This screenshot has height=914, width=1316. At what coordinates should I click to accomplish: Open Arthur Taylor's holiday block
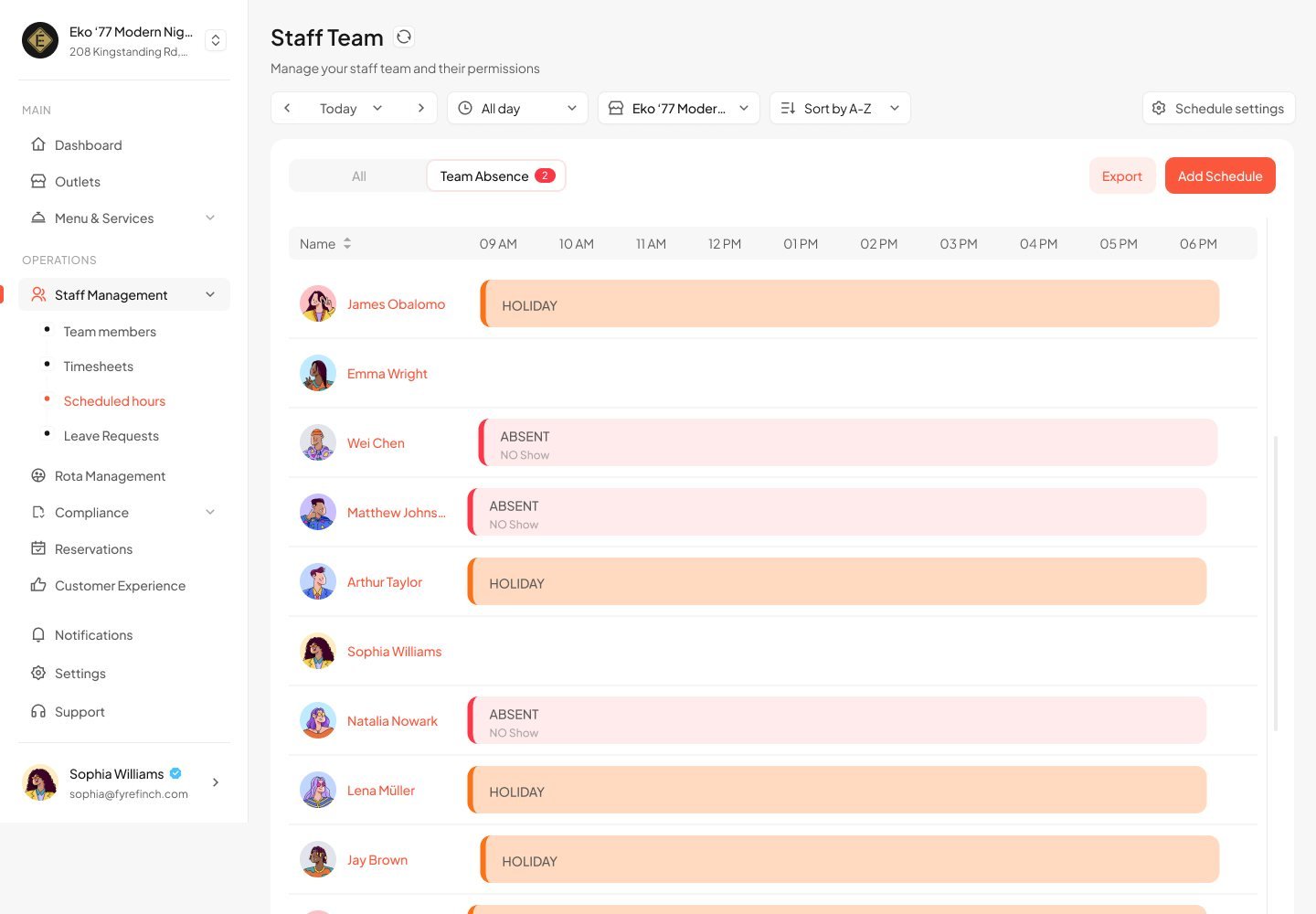point(837,581)
